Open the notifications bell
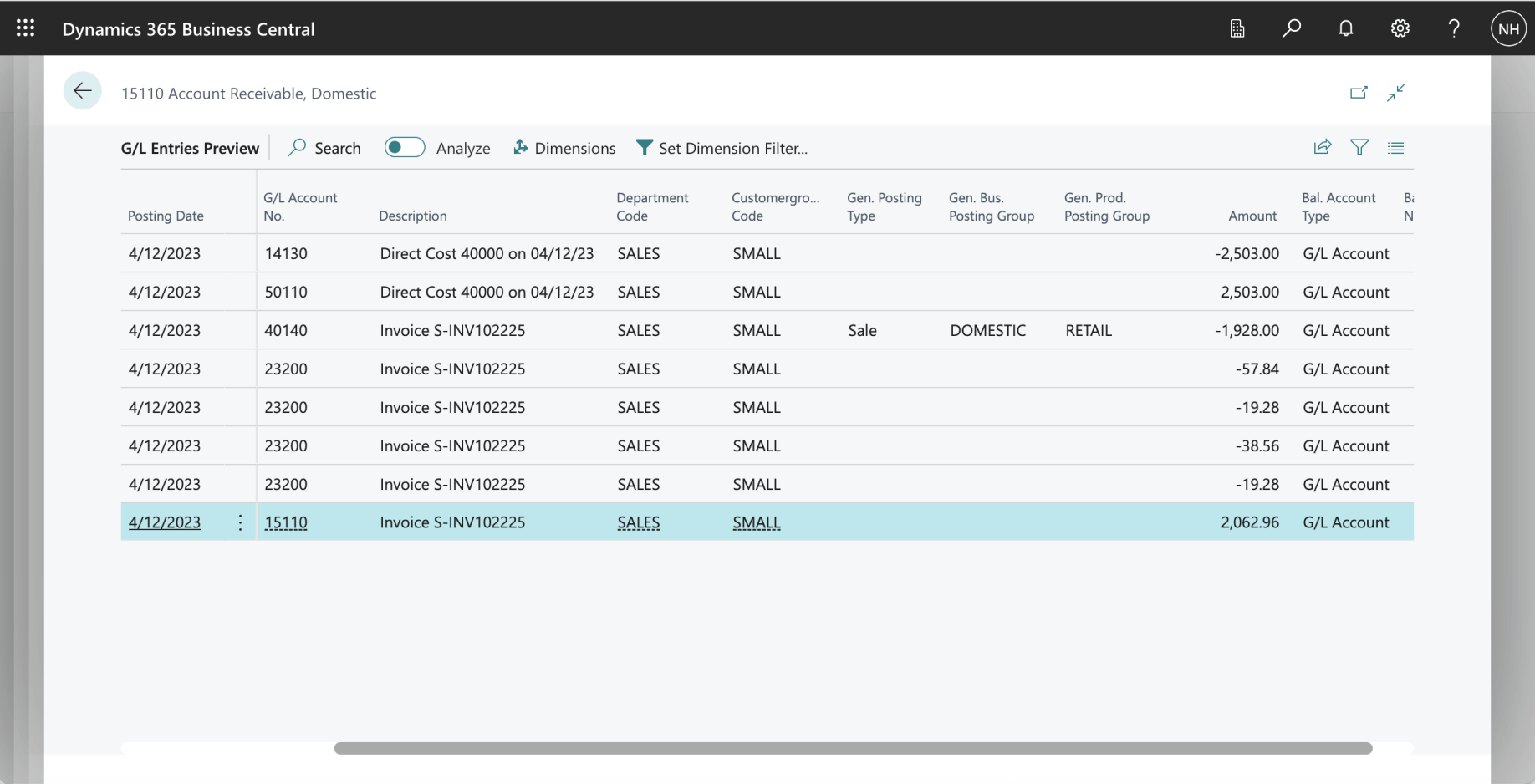This screenshot has height=784, width=1535. tap(1345, 28)
